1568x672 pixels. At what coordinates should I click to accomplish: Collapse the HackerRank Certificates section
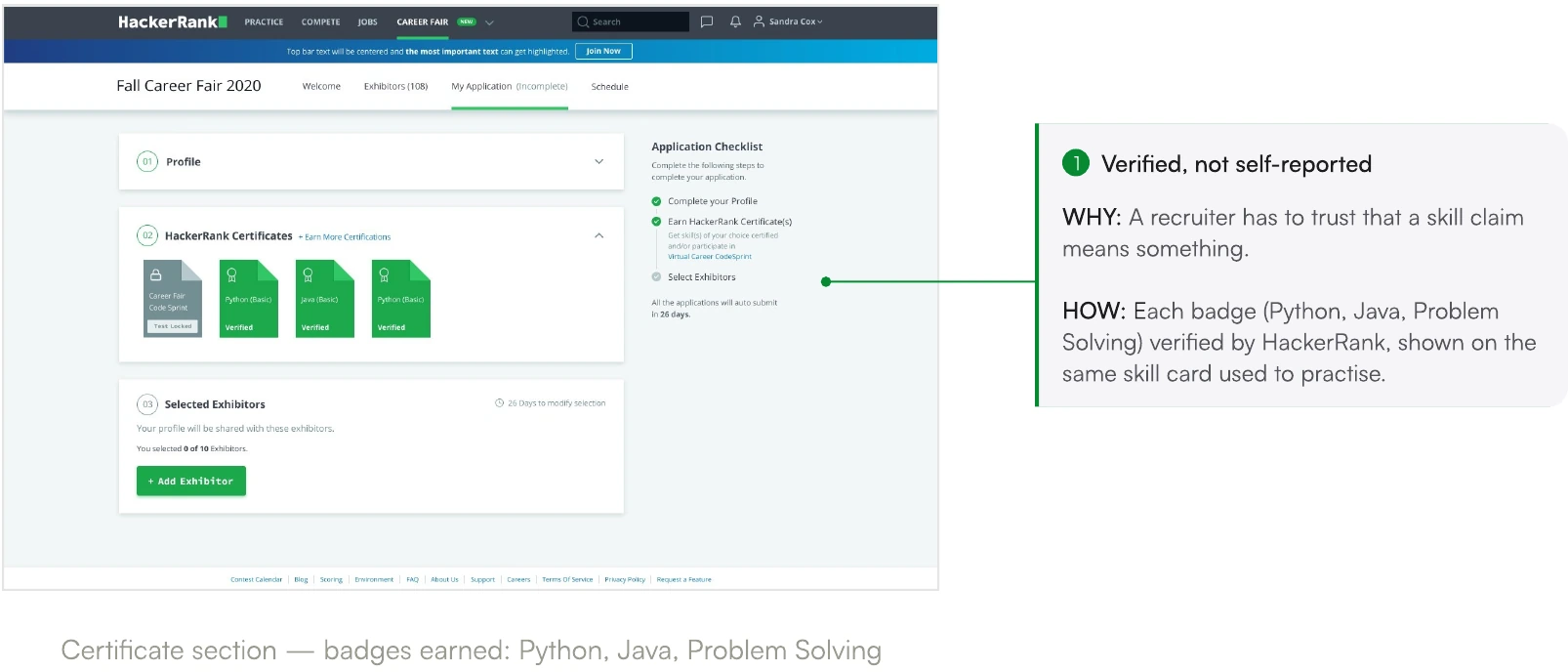point(599,235)
